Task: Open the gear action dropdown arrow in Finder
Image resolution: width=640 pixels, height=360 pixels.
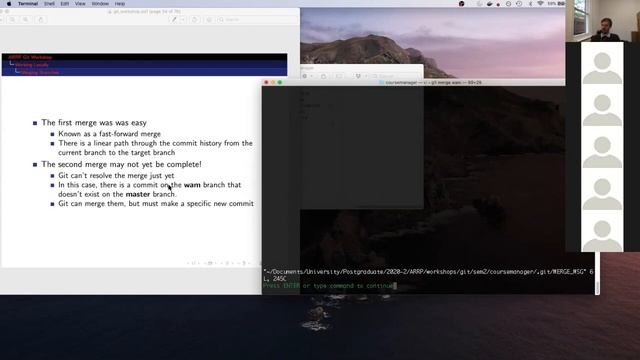Action: pyautogui.click(x=311, y=76)
